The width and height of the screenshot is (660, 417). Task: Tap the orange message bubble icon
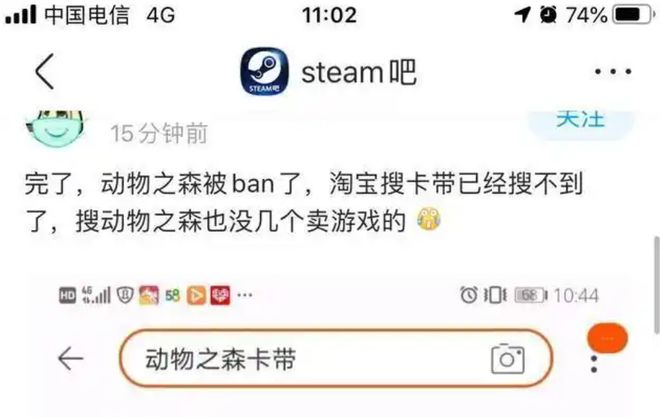tap(607, 338)
